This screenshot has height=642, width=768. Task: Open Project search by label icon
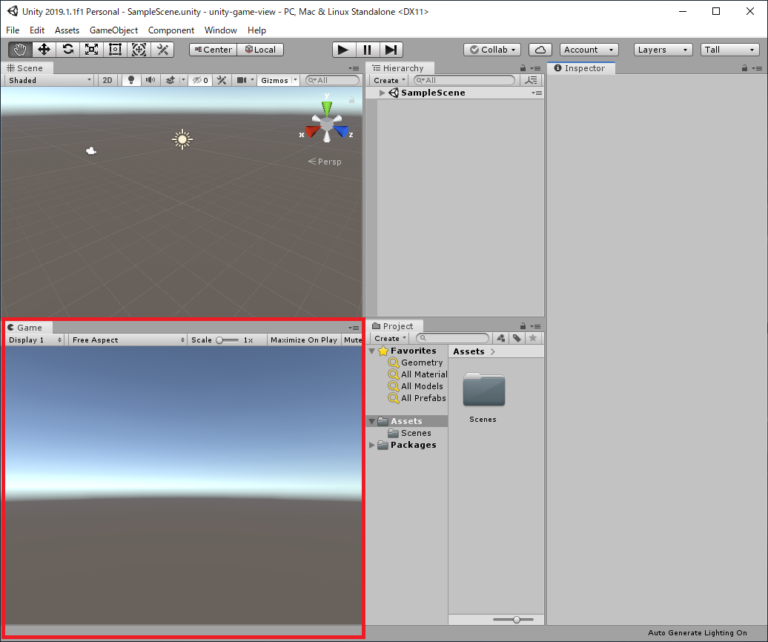pos(517,338)
